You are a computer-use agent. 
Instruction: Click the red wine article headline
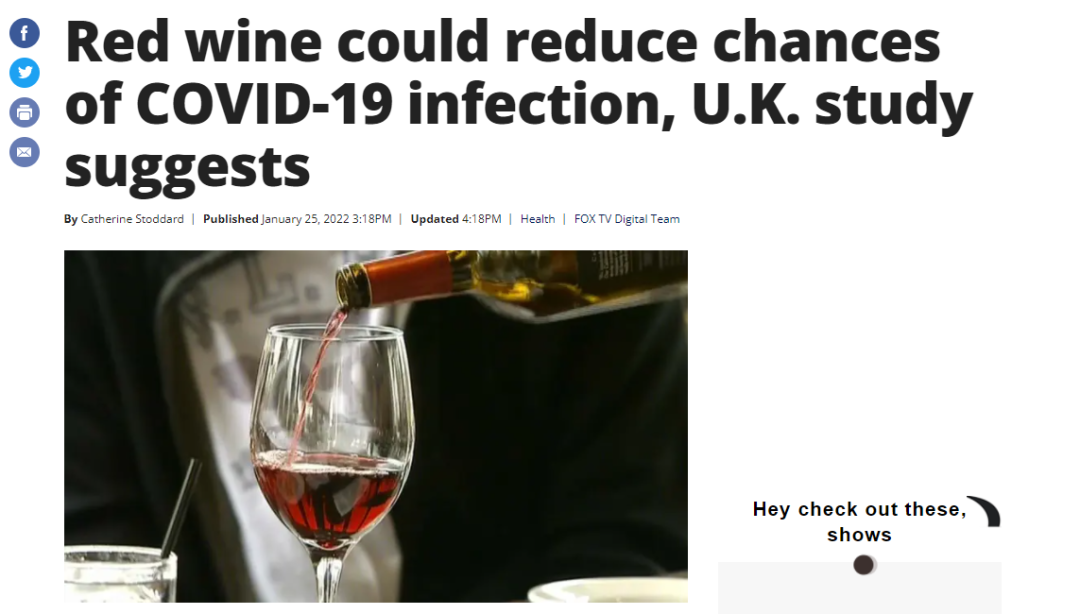coord(518,103)
